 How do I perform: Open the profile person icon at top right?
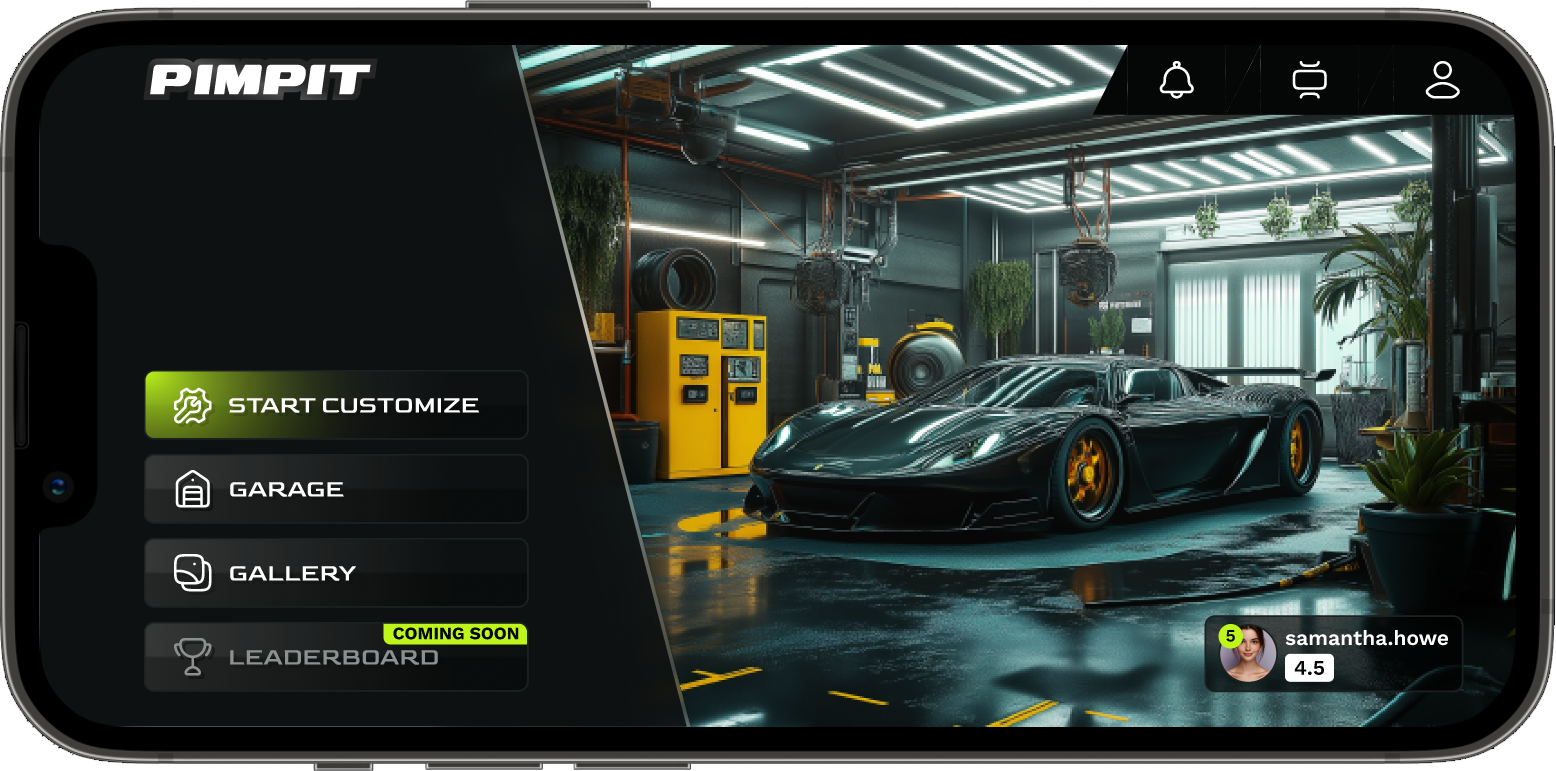[1442, 80]
